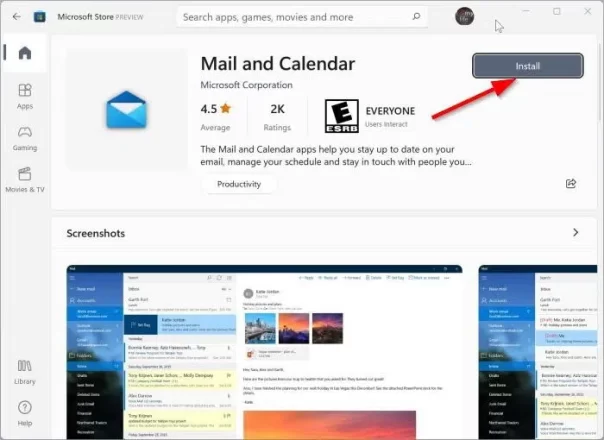Click the Mail and Calendar title
This screenshot has height=440, width=604.
[x=278, y=64]
